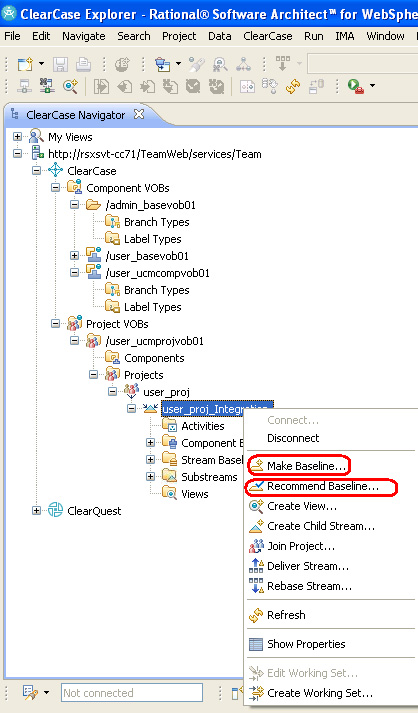Viewport: 418px width, 713px height.
Task: Collapse the Projects folder node
Action: click(94, 375)
